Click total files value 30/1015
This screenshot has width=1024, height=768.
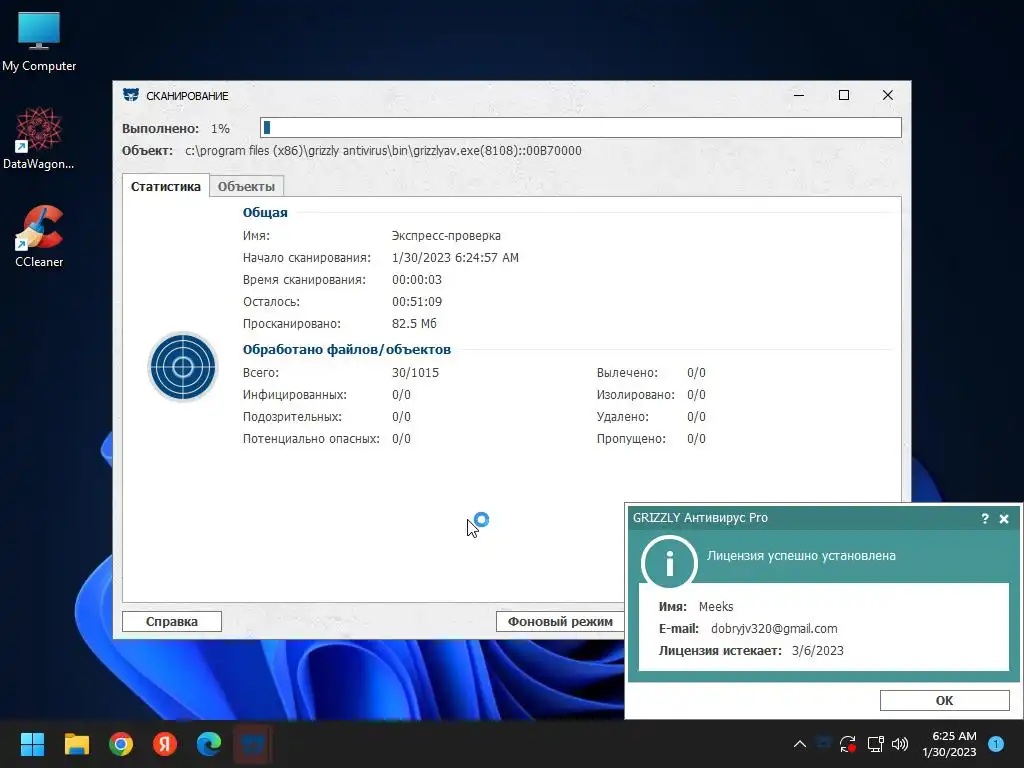[415, 373]
